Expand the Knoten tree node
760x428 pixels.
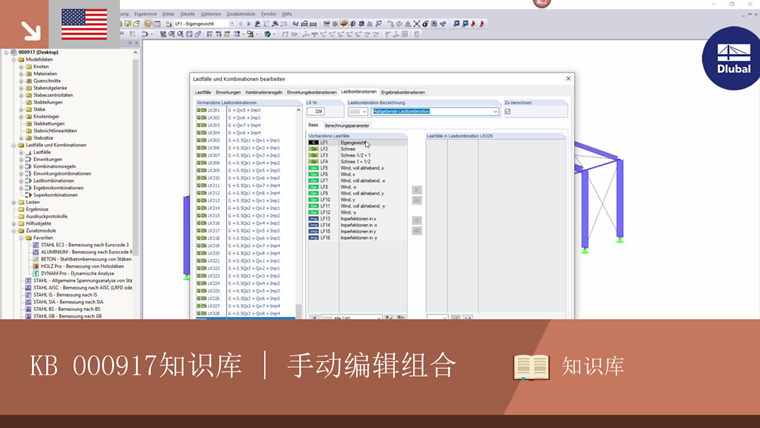tap(21, 66)
